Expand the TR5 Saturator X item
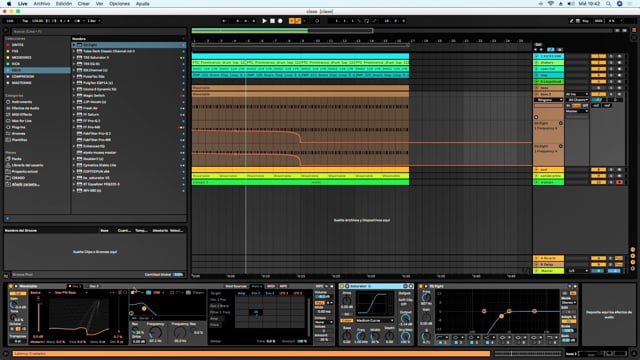 coord(74,58)
